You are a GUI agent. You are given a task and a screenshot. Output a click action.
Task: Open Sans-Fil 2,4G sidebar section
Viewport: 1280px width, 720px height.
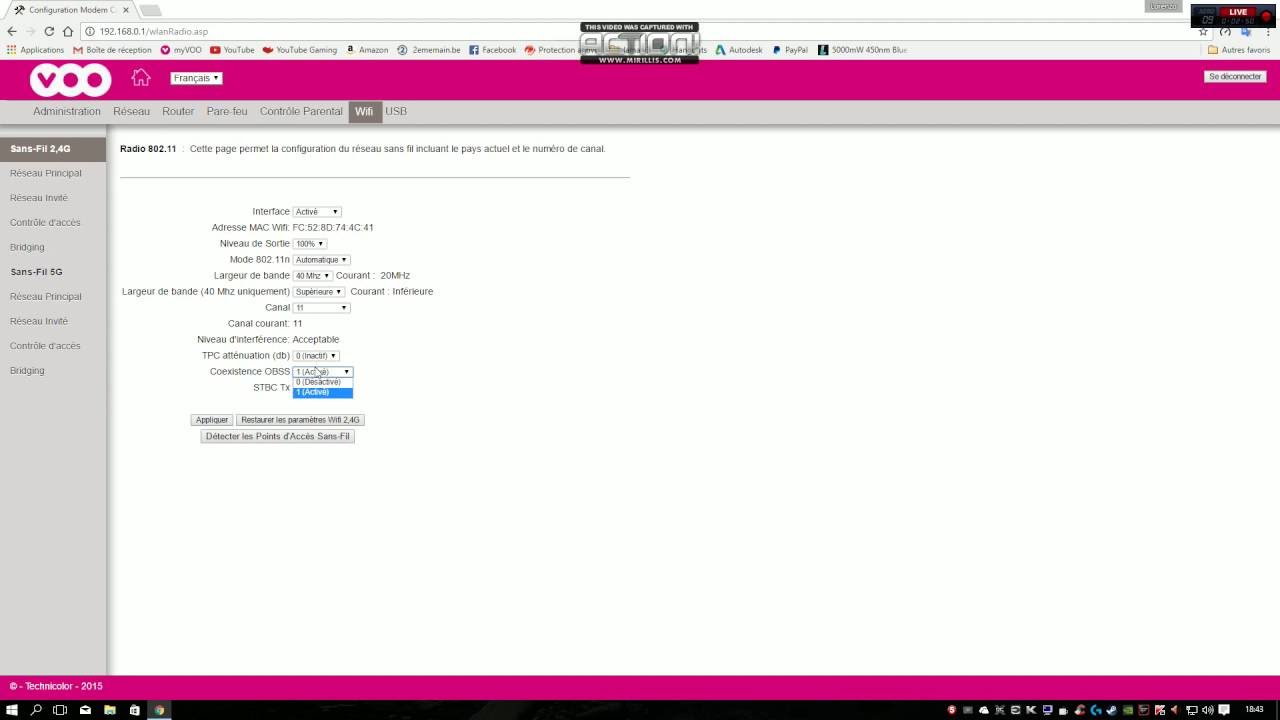point(52,149)
